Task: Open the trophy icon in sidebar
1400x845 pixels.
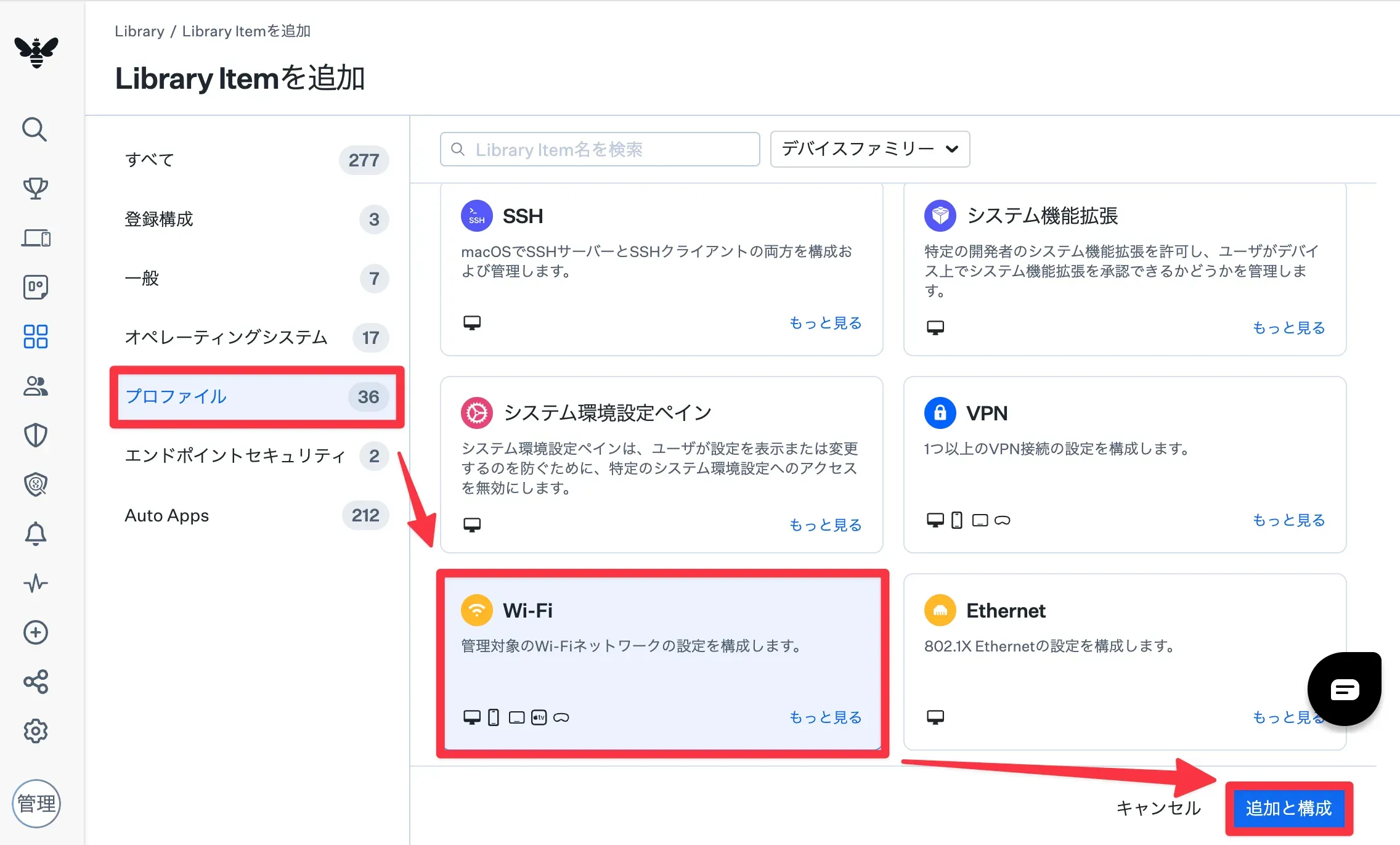Action: tap(35, 188)
